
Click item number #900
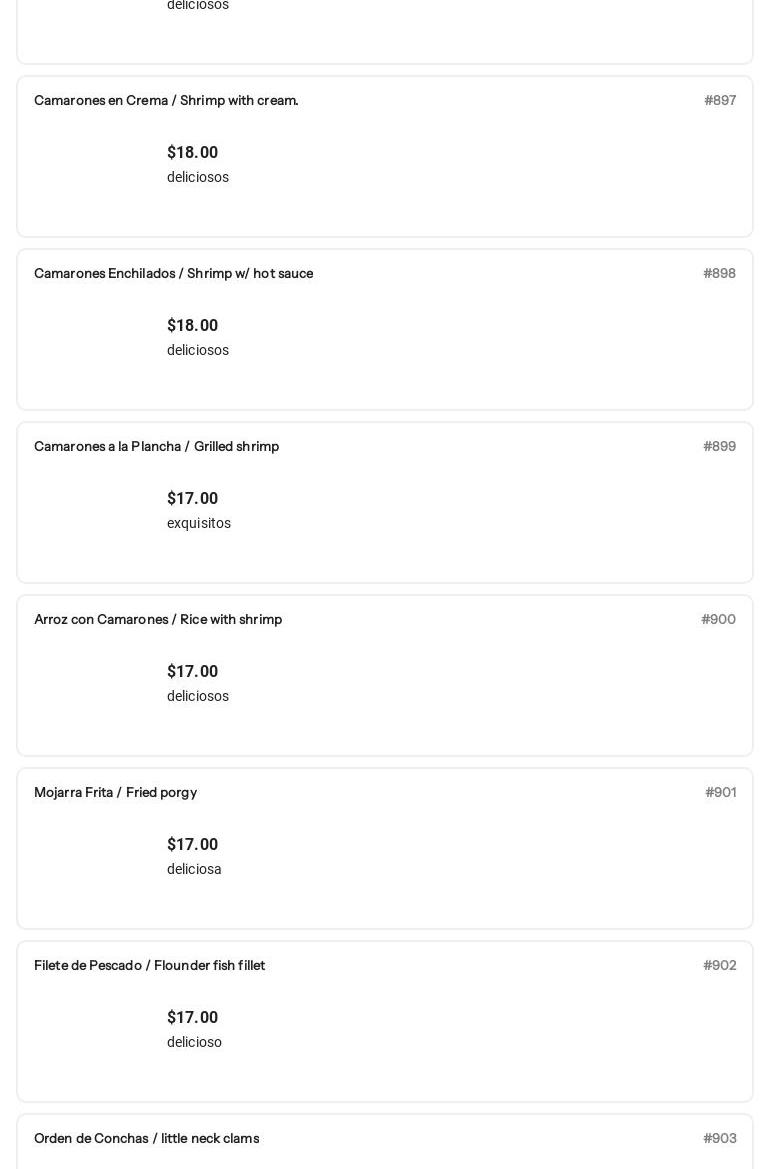pyautogui.click(x=718, y=620)
